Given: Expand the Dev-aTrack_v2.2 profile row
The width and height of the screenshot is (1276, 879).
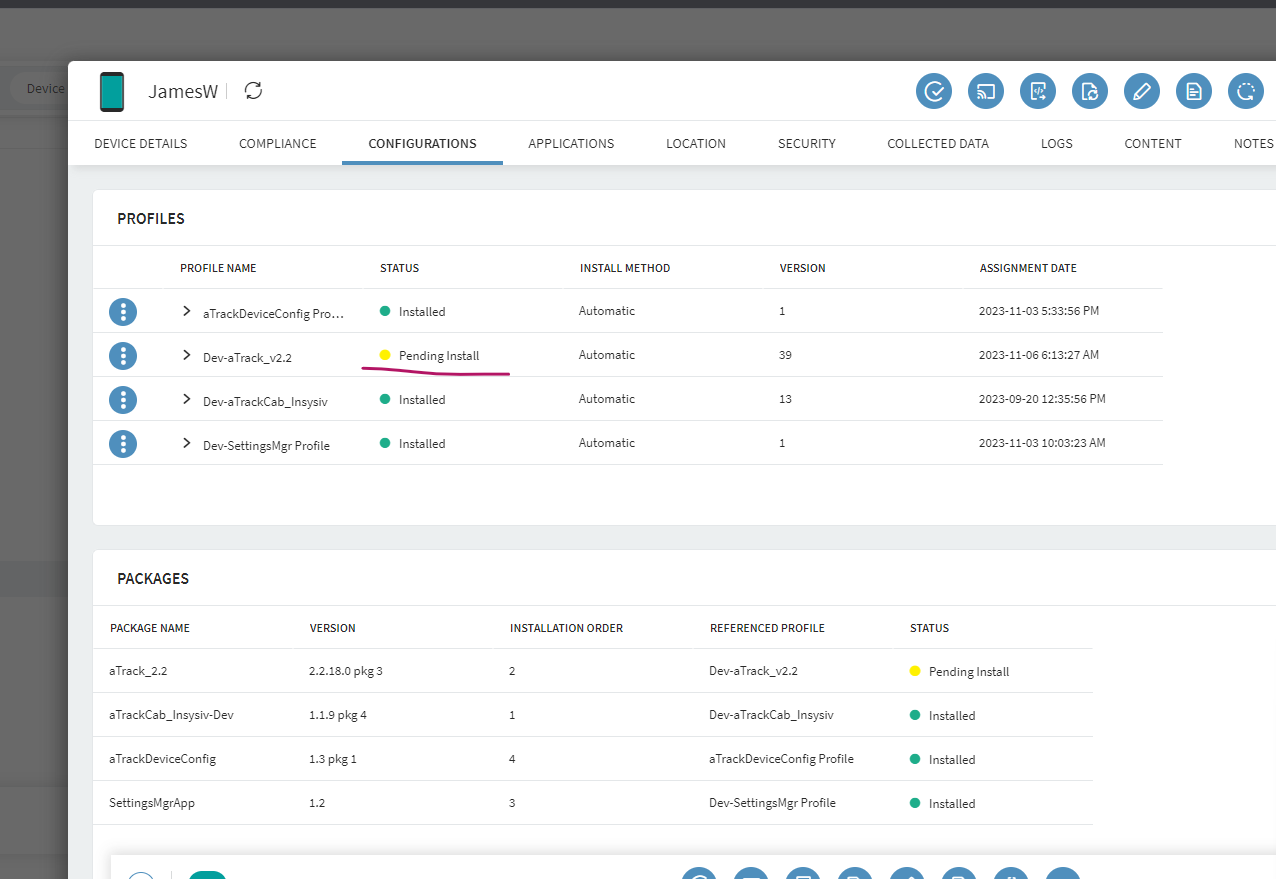Looking at the screenshot, I should pos(186,355).
